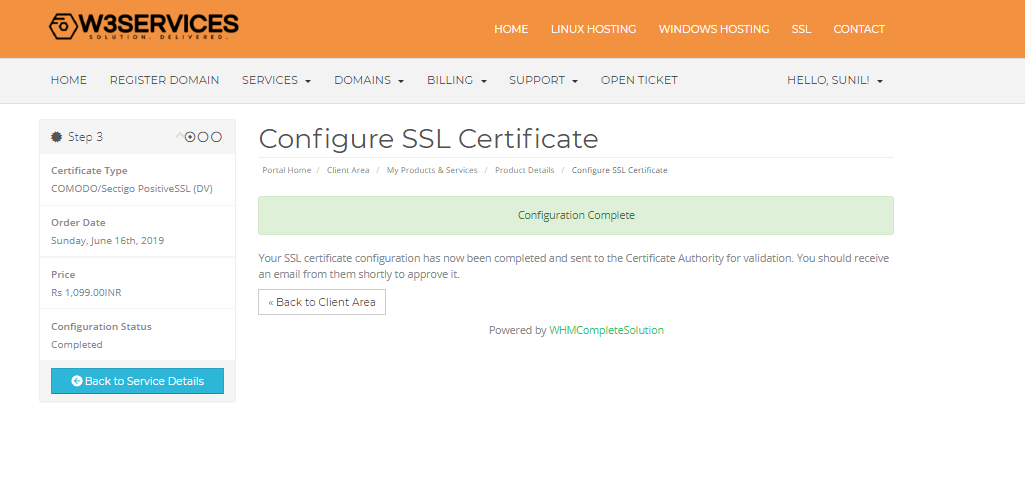Open the SSL header link

pyautogui.click(x=801, y=29)
